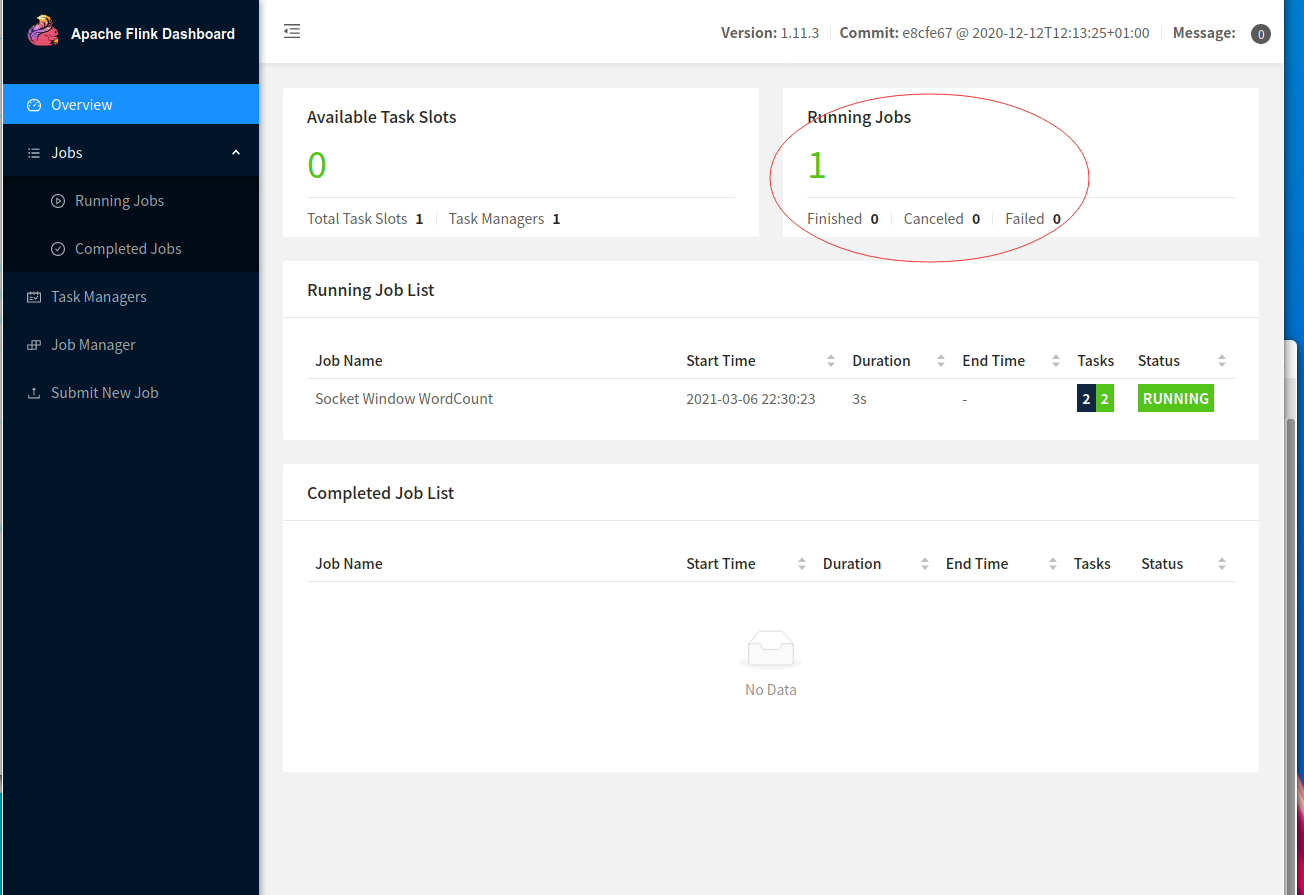Click the Running Jobs play-circle icon

pos(57,201)
